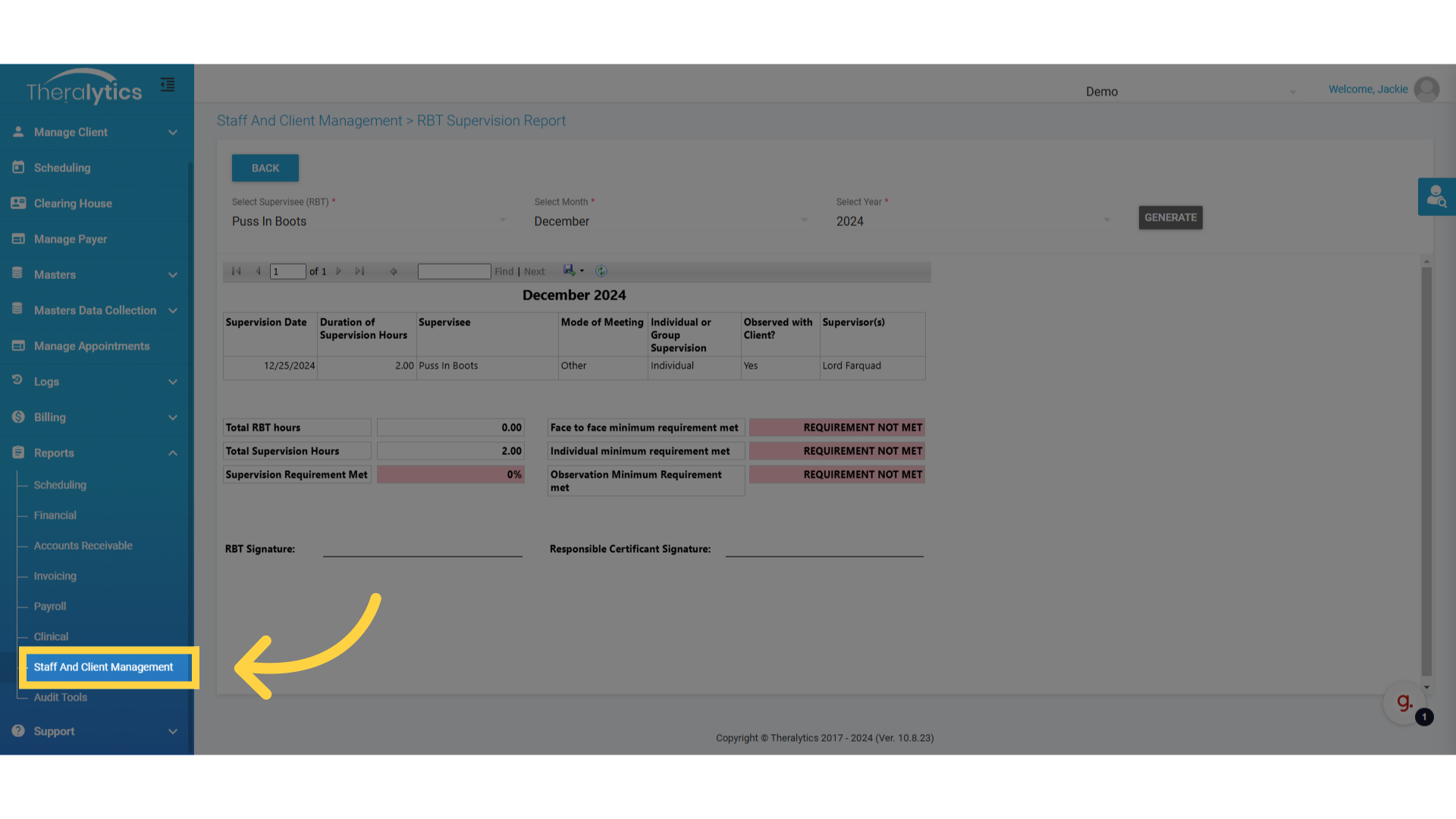Click the user avatar next to Welcome, Jackie
This screenshot has width=1456, height=819.
[1426, 89]
